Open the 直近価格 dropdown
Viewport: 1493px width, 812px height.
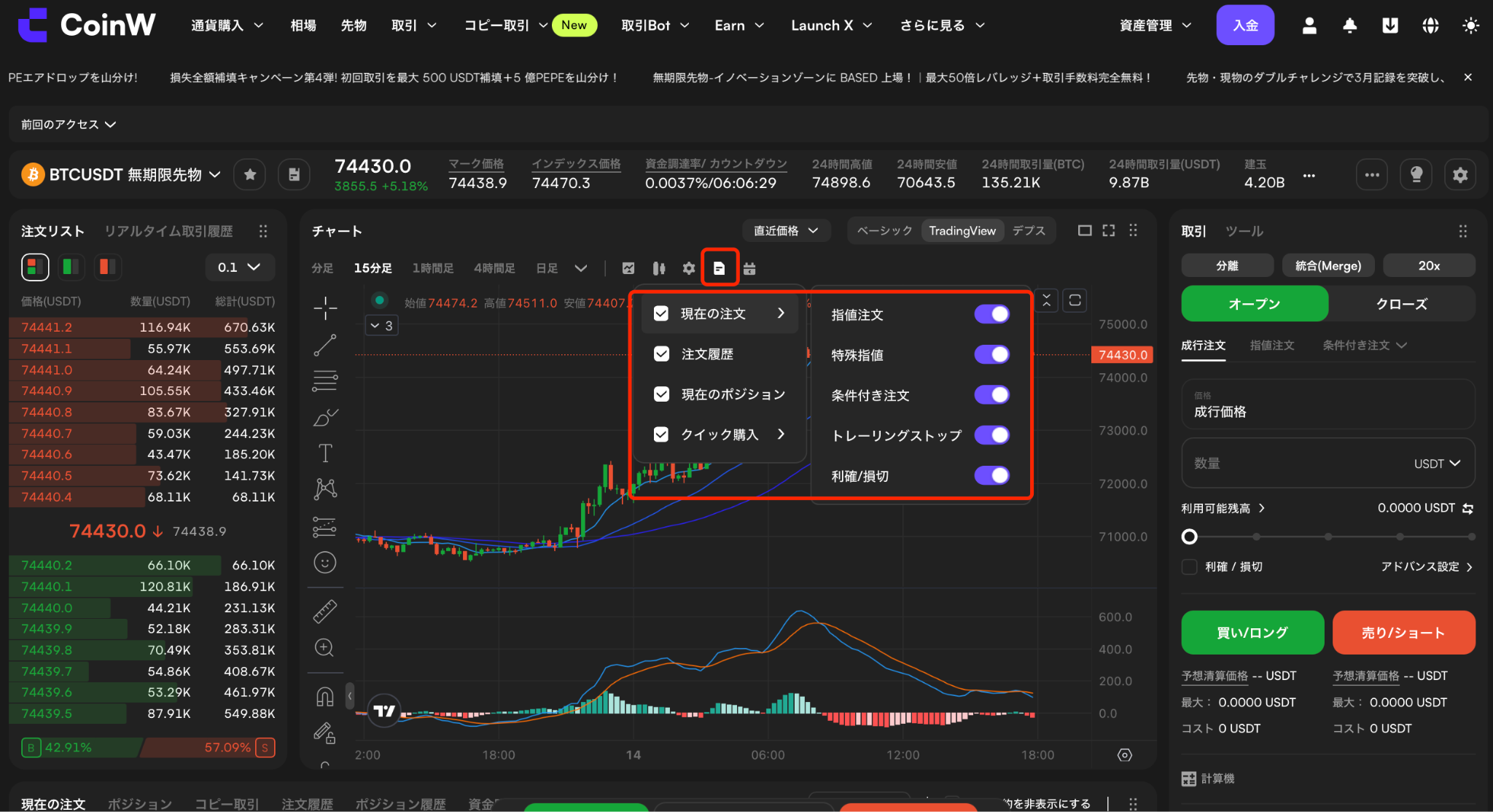[x=787, y=230]
